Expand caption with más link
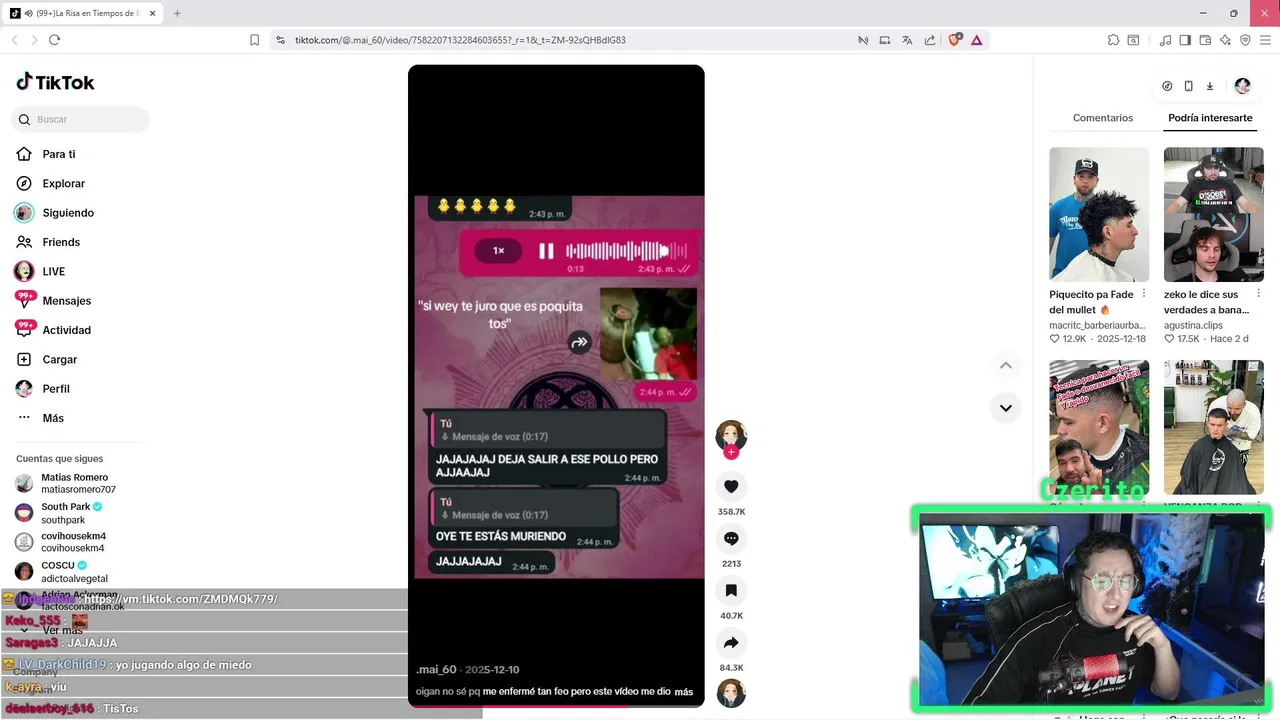The width and height of the screenshot is (1280, 720). [x=684, y=692]
